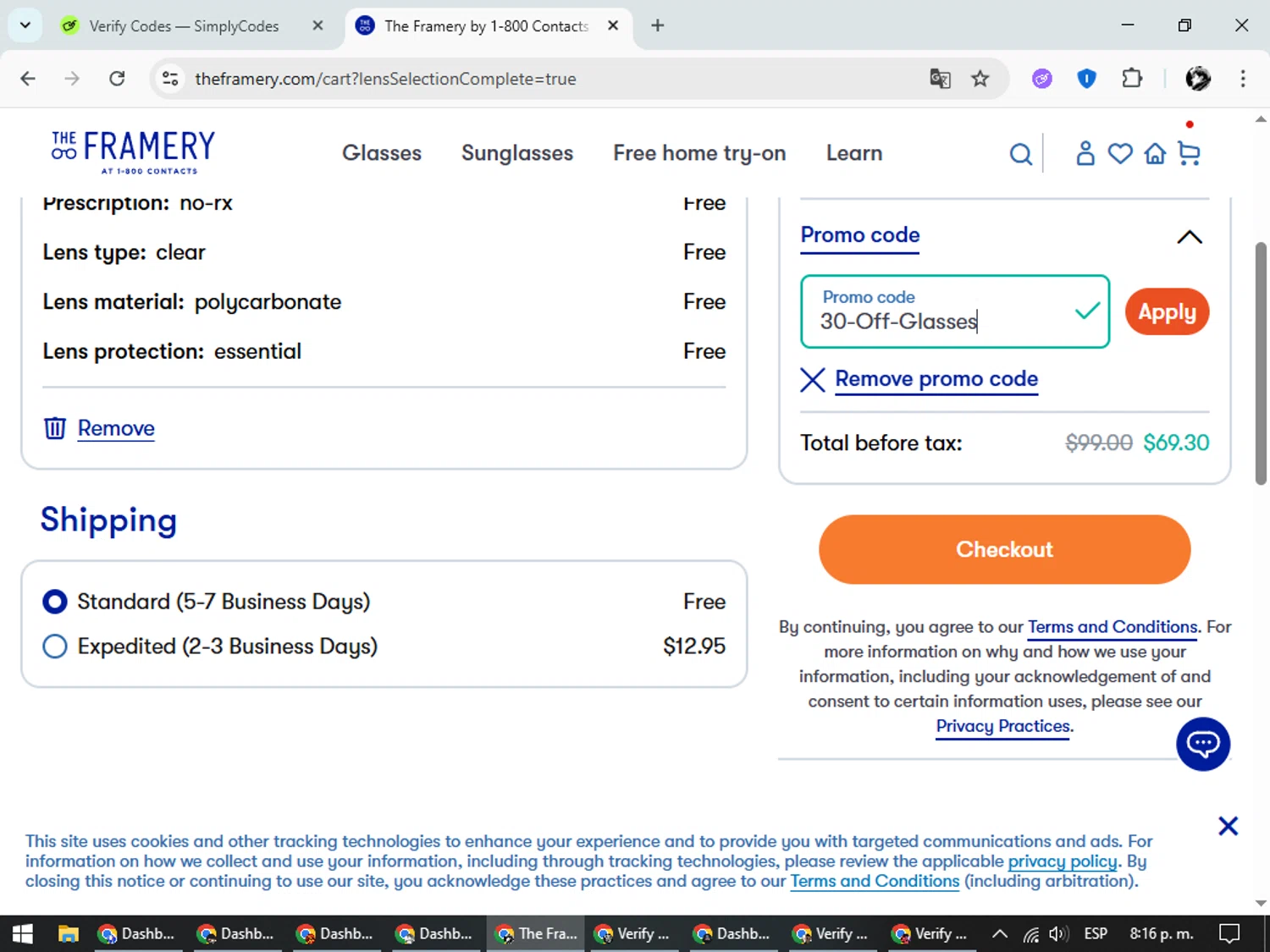Open the extensions puzzle icon

pos(1131,79)
